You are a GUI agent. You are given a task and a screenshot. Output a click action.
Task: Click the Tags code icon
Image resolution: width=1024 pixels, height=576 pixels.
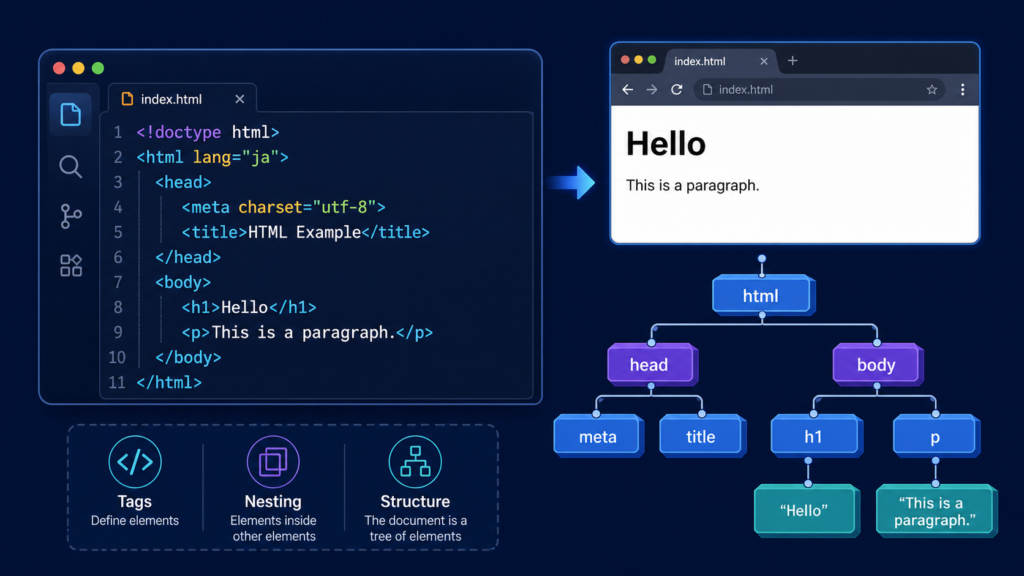[x=135, y=462]
